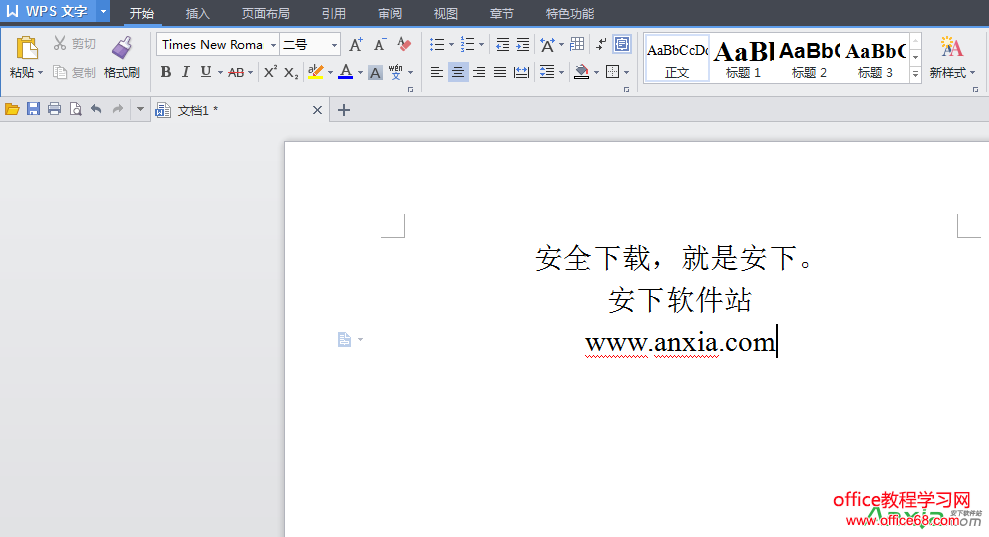
Task: Apply the 正文 style
Action: click(x=677, y=59)
